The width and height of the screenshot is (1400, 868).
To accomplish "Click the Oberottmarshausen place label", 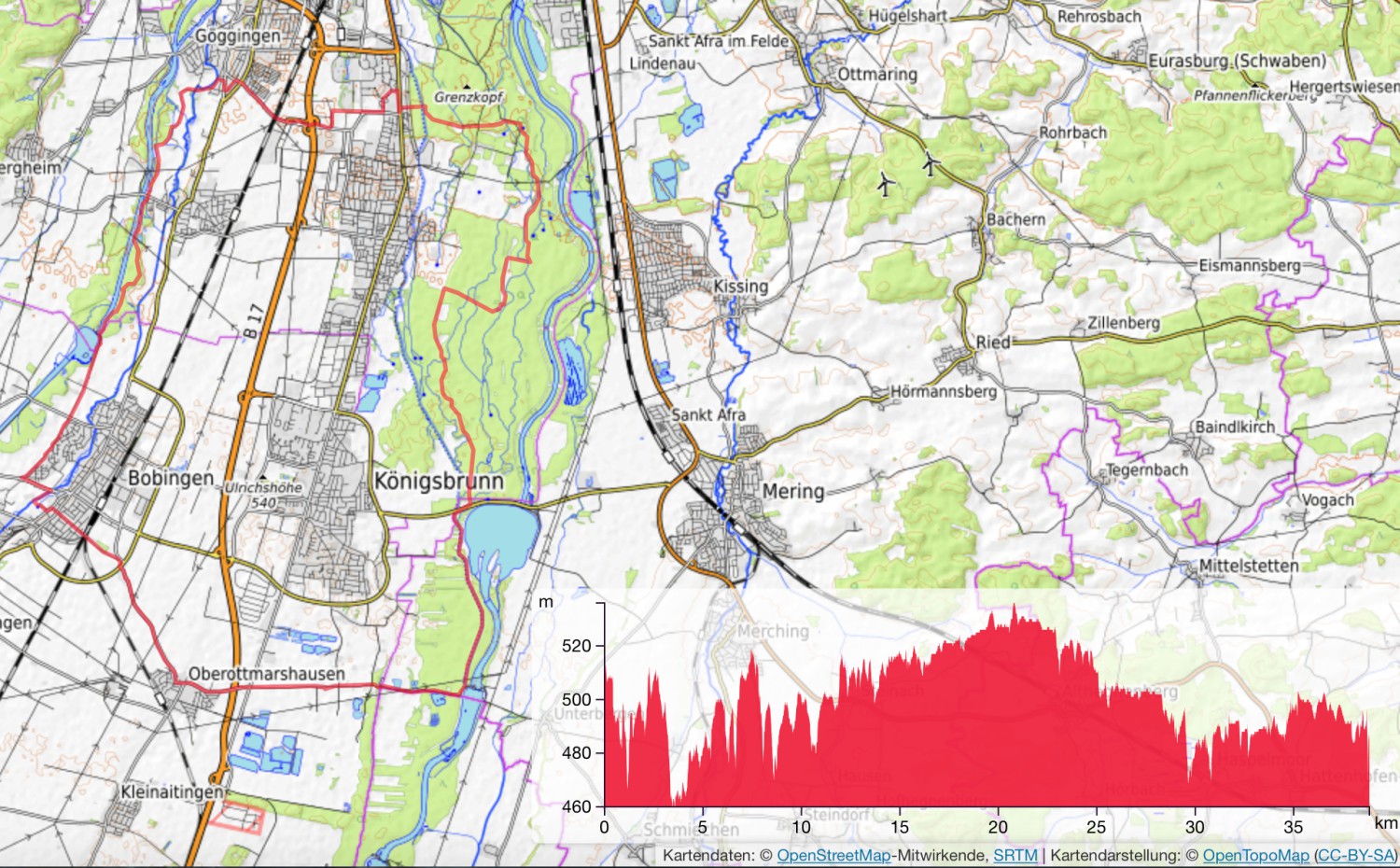I will pos(266,674).
